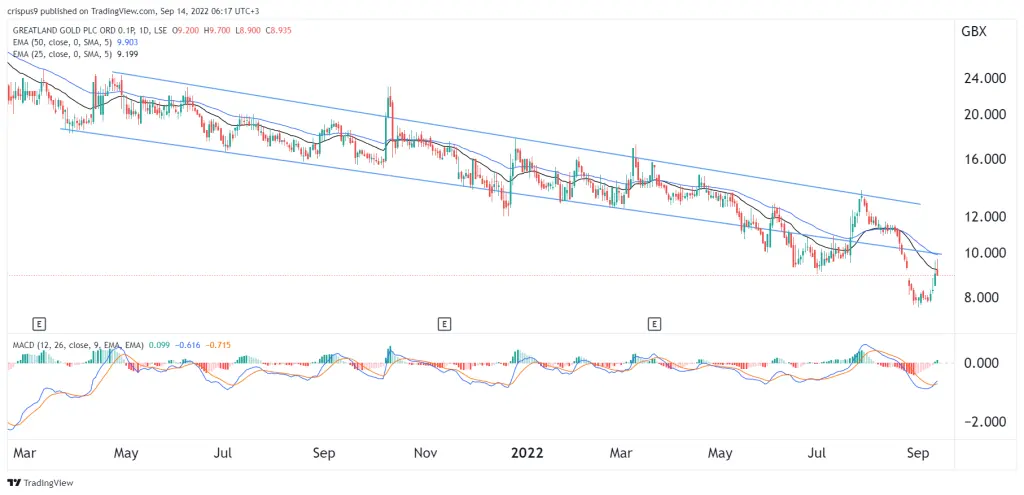The height and width of the screenshot is (495, 1024).
Task: Click the first 'May' label on time axis
Action: [x=125, y=453]
